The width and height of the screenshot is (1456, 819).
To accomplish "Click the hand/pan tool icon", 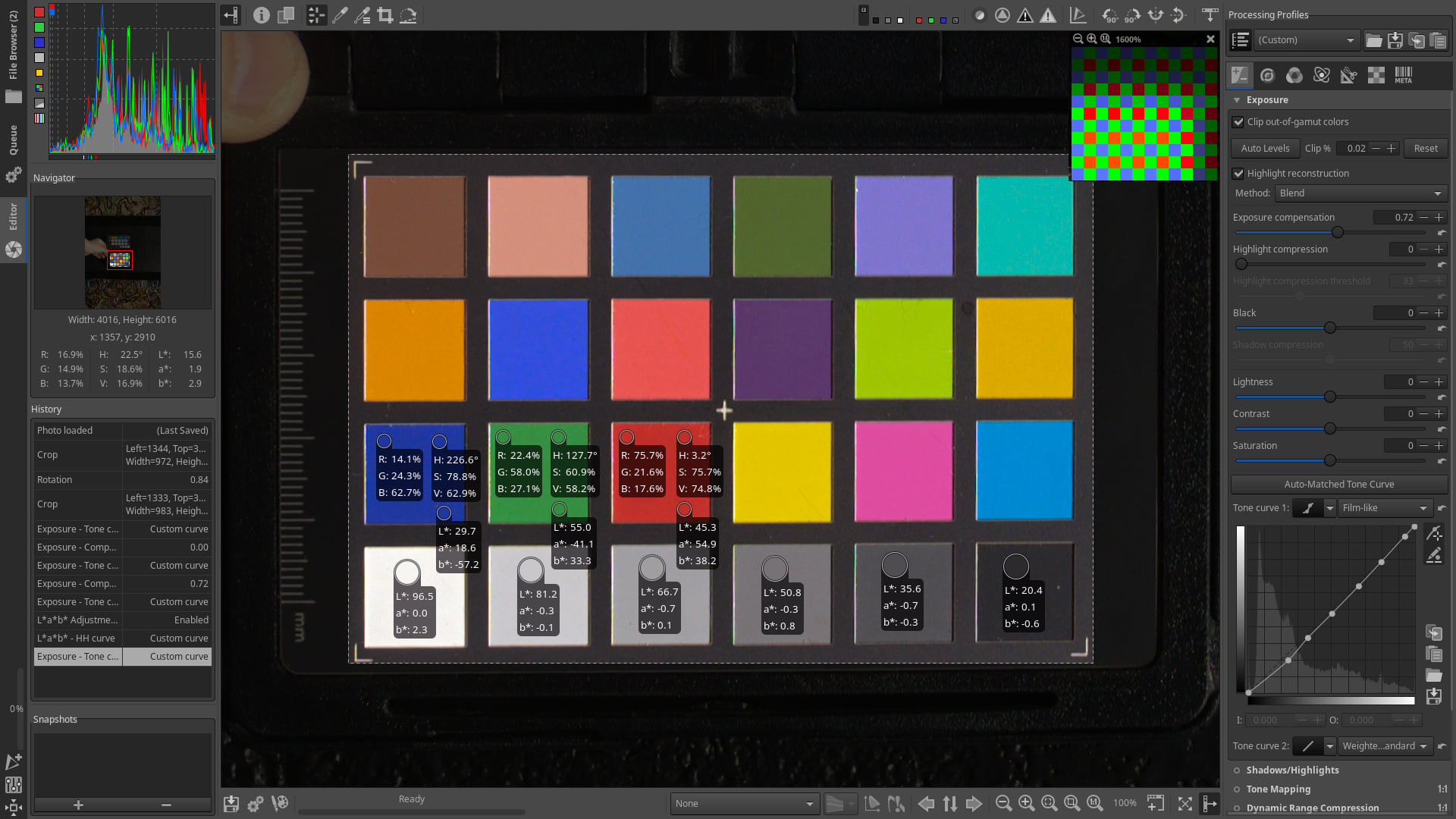I will click(315, 15).
